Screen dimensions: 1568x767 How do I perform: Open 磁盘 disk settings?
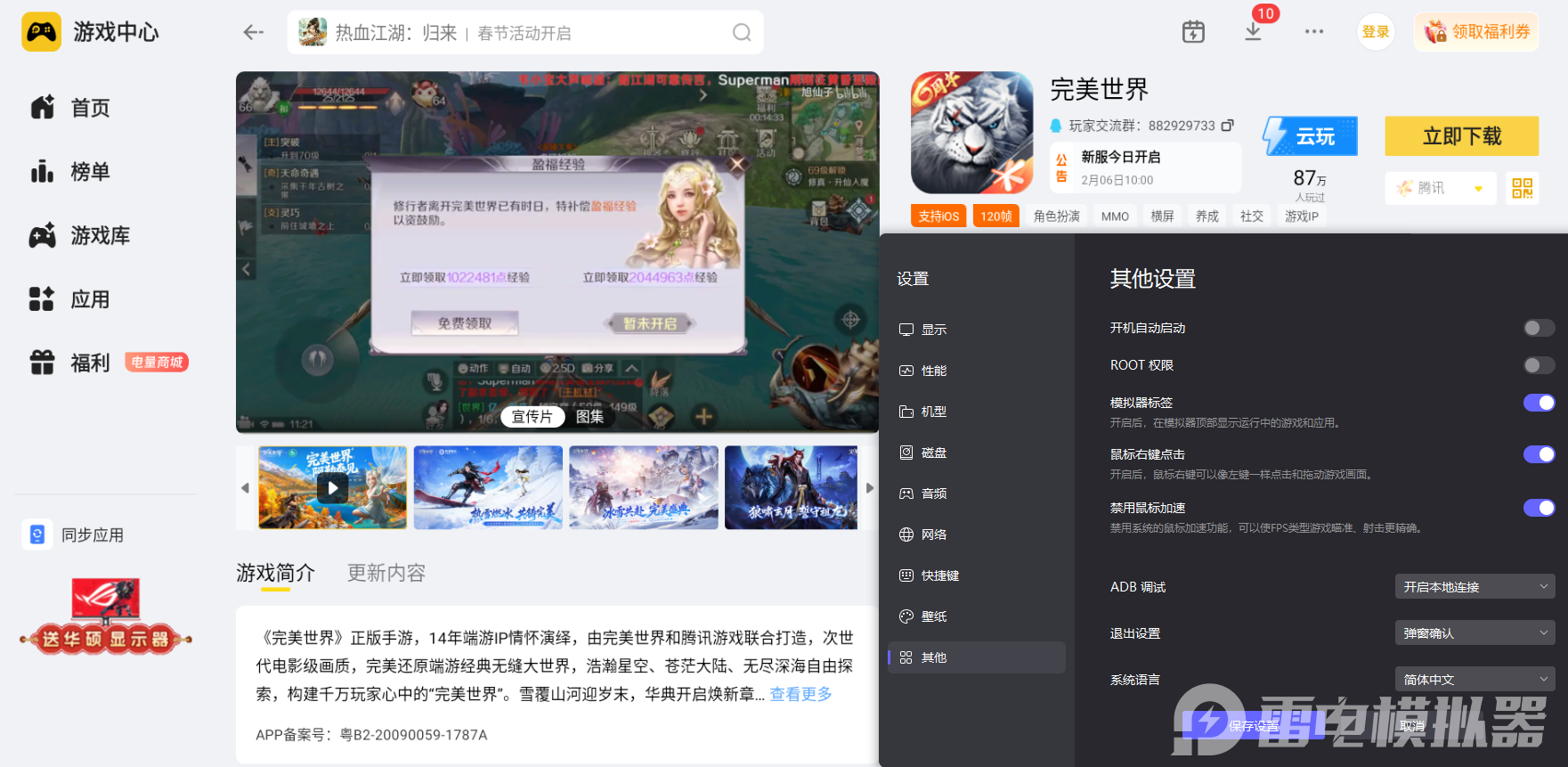tap(977, 453)
